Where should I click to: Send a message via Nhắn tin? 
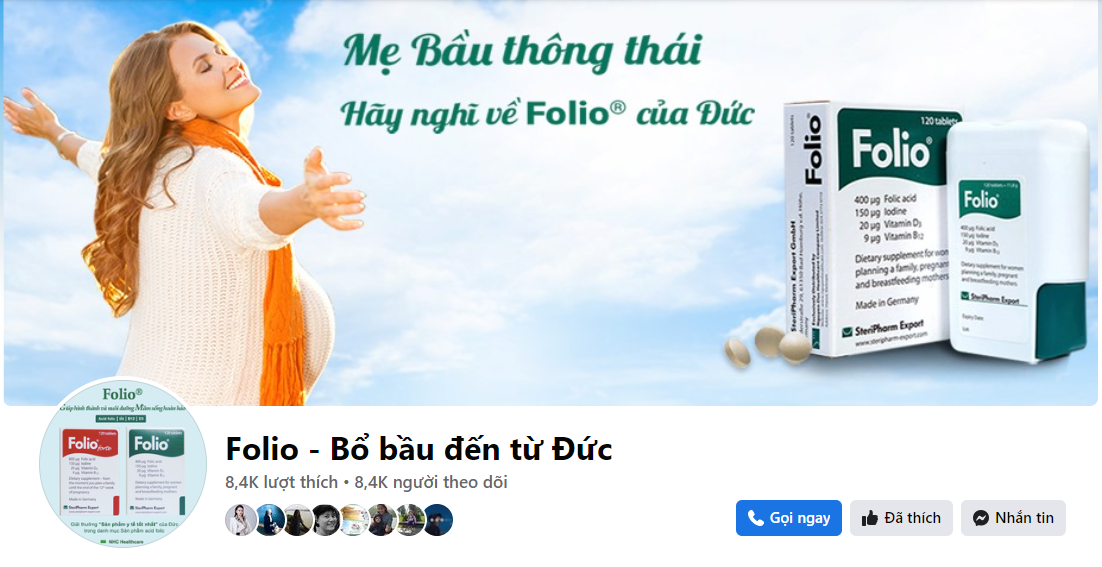coord(1013,519)
